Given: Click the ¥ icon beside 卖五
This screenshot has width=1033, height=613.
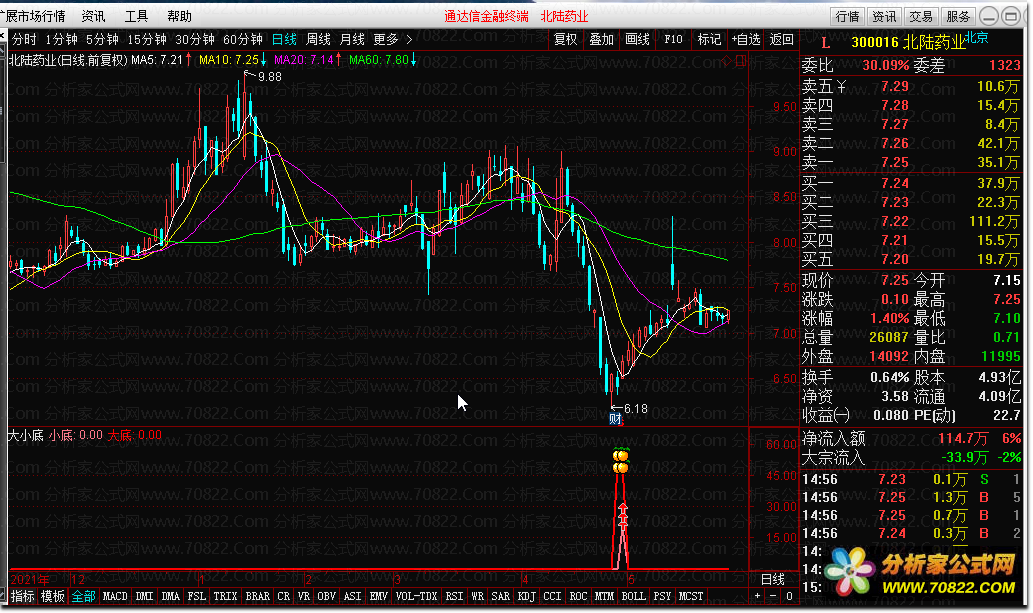Looking at the screenshot, I should coord(841,86).
